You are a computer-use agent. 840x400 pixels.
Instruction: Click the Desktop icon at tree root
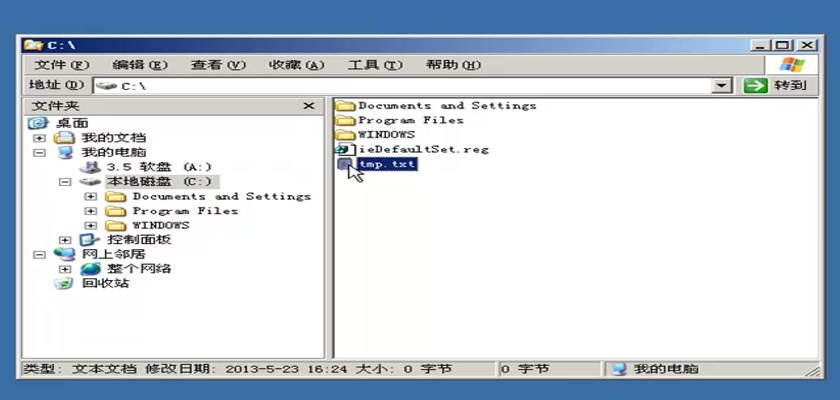tap(39, 123)
